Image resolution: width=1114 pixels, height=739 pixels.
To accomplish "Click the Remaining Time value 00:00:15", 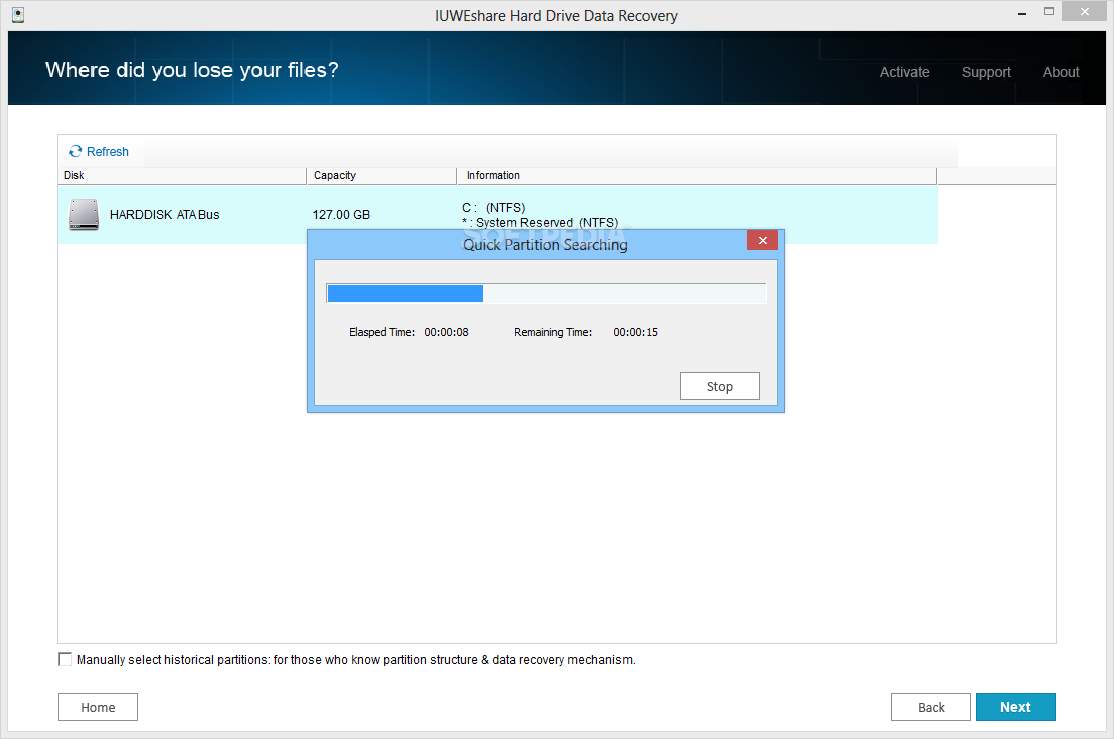I will [x=635, y=332].
